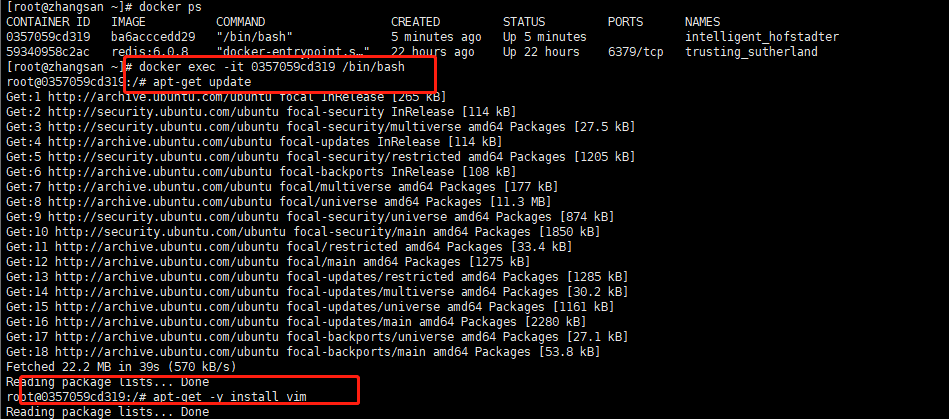
Task: Select the STATUS column header
Action: [524, 22]
